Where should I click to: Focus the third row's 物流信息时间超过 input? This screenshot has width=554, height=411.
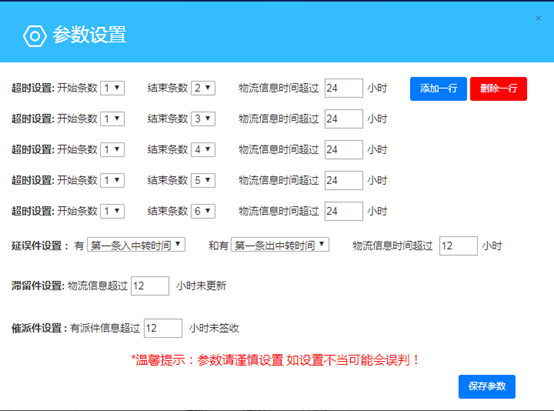pos(344,149)
